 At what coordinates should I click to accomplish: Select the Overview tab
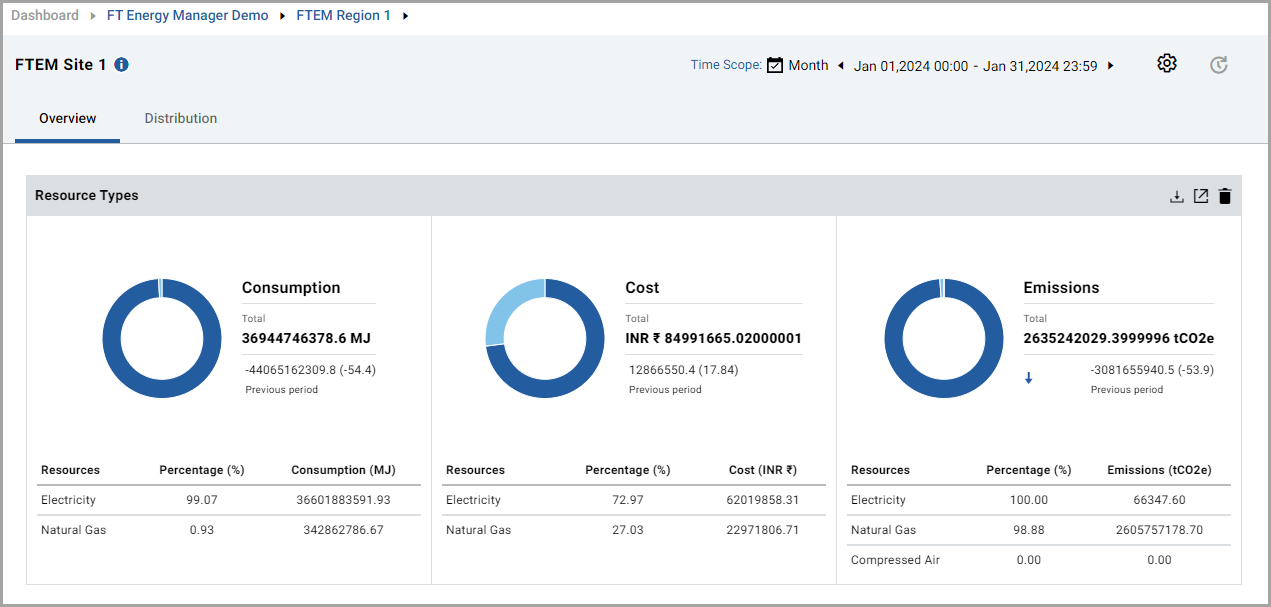[66, 118]
